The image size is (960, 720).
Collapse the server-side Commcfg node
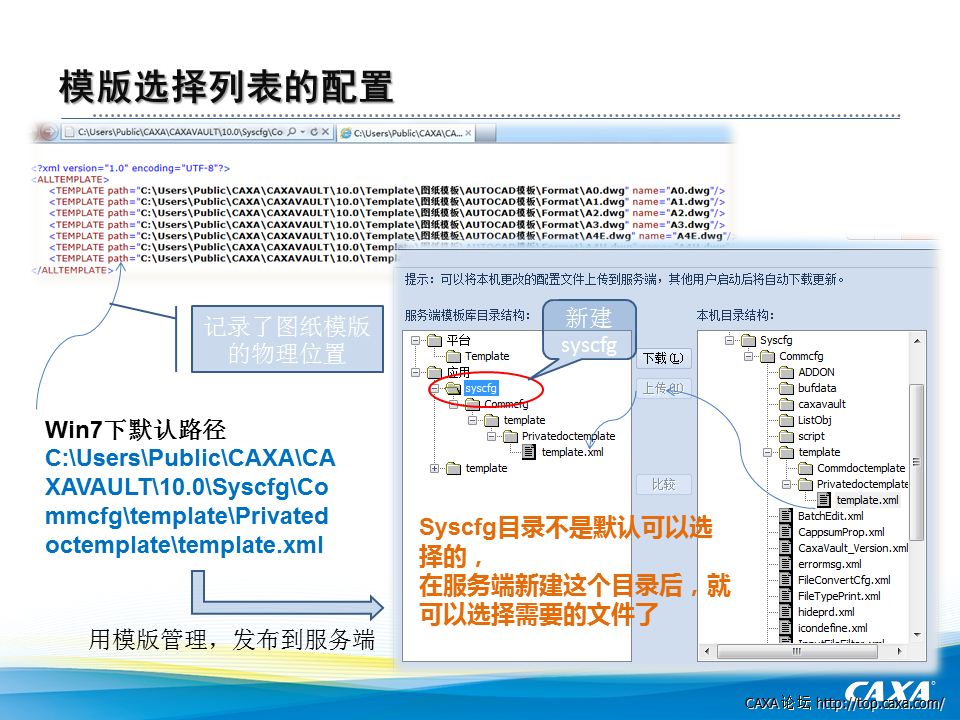click(454, 404)
